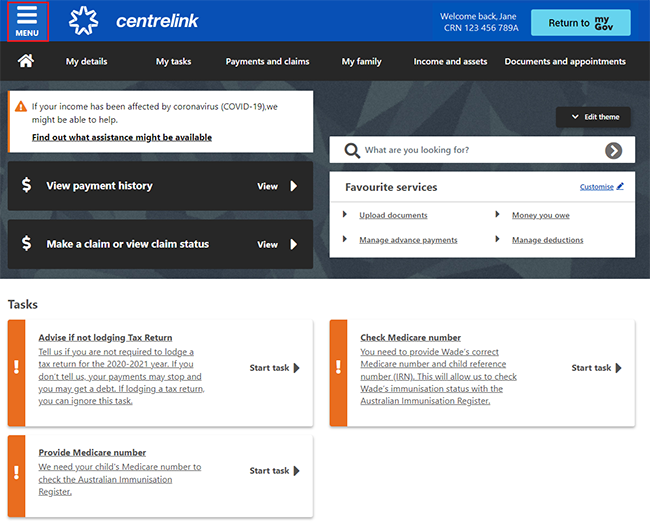The image size is (650, 527).
Task: Open Find out what assistance link
Action: 122,137
